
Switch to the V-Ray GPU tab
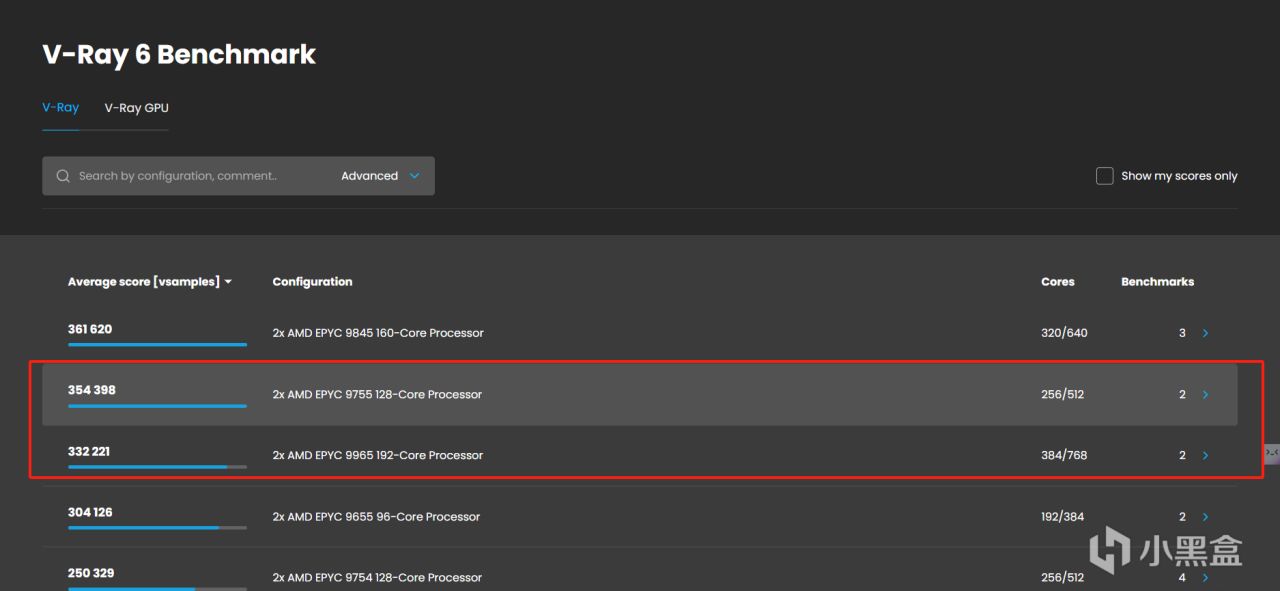tap(136, 108)
